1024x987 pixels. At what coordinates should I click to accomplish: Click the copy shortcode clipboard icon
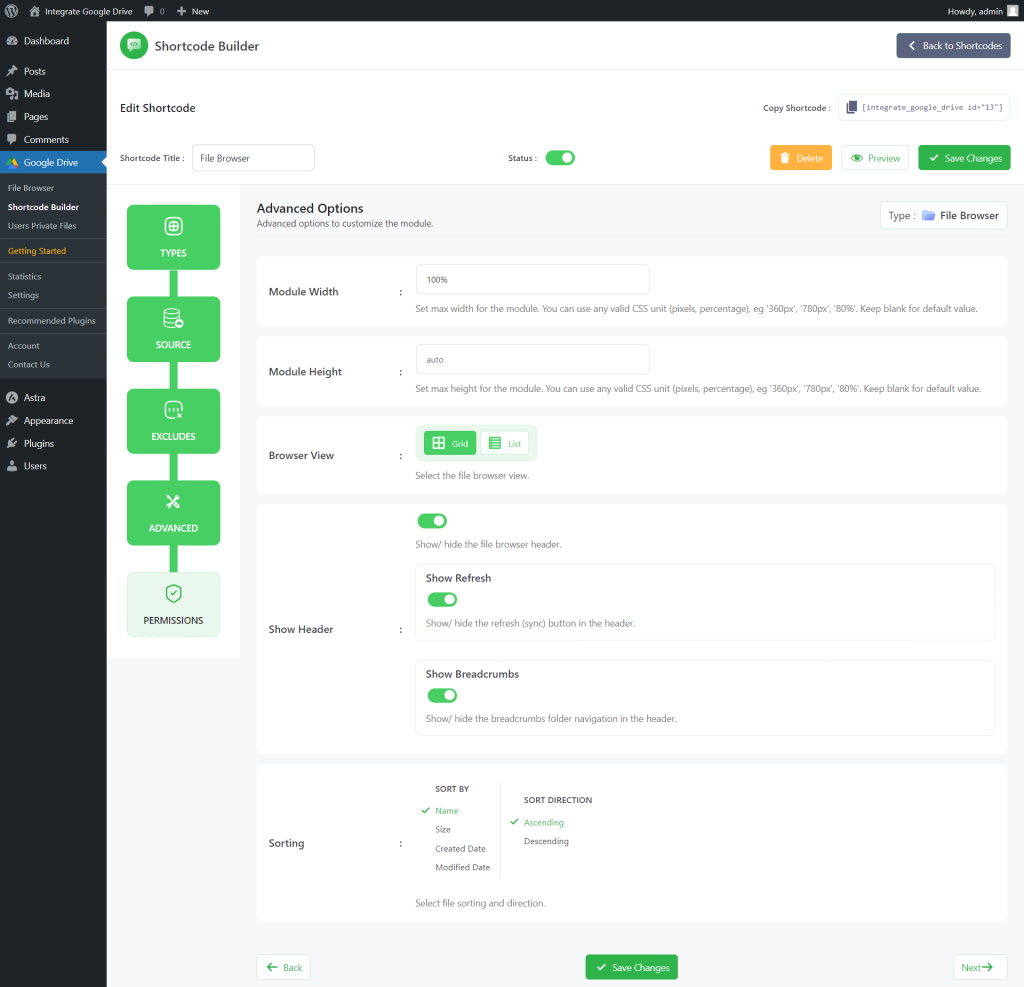click(x=852, y=107)
